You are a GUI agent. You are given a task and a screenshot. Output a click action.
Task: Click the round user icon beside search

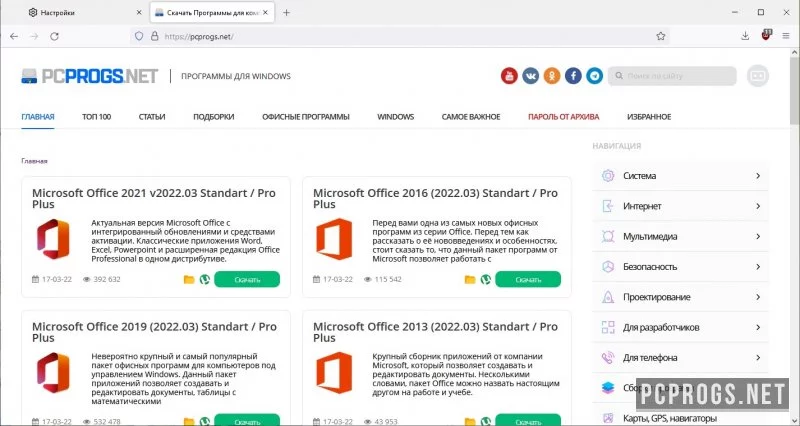(758, 76)
